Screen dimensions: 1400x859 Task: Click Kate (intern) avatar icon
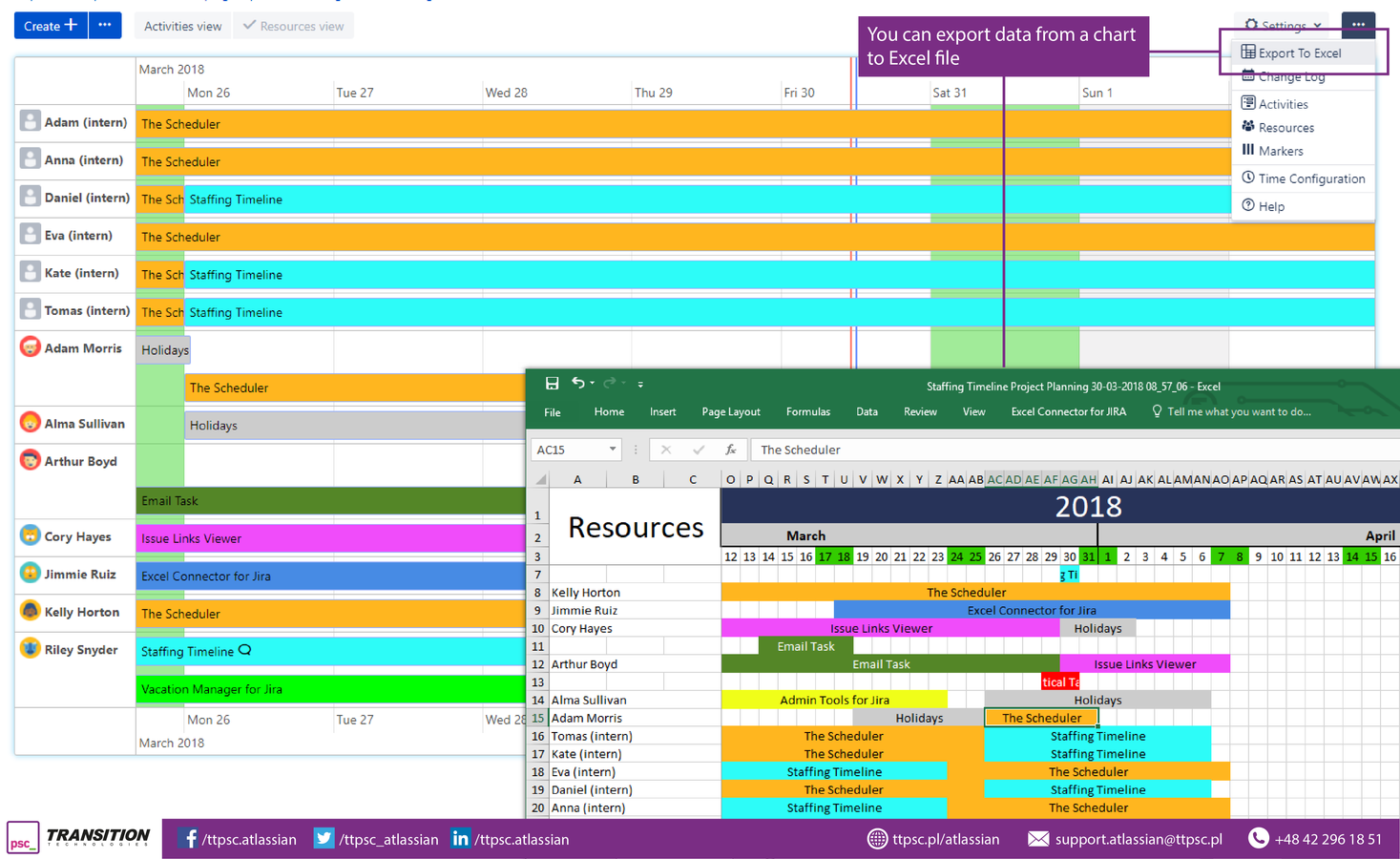click(x=31, y=272)
